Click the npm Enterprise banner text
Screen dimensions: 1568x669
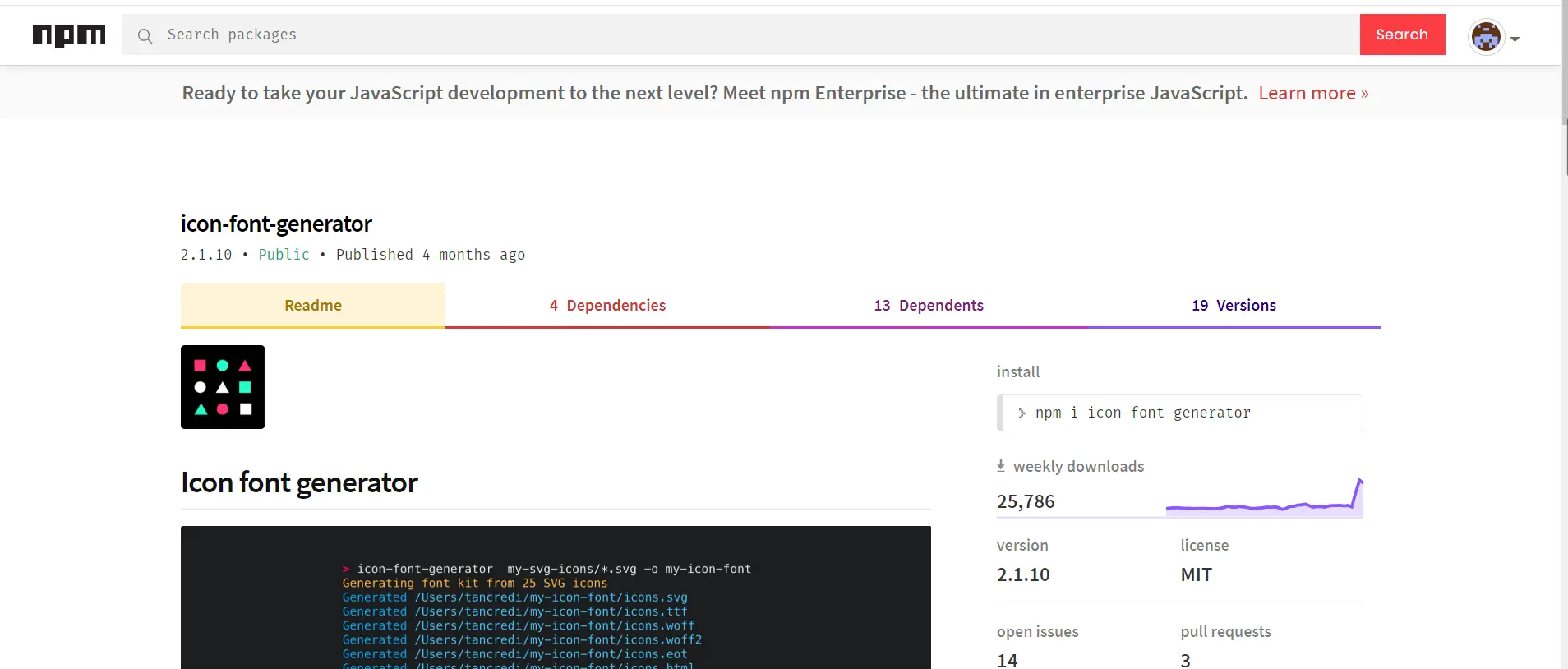[x=715, y=93]
